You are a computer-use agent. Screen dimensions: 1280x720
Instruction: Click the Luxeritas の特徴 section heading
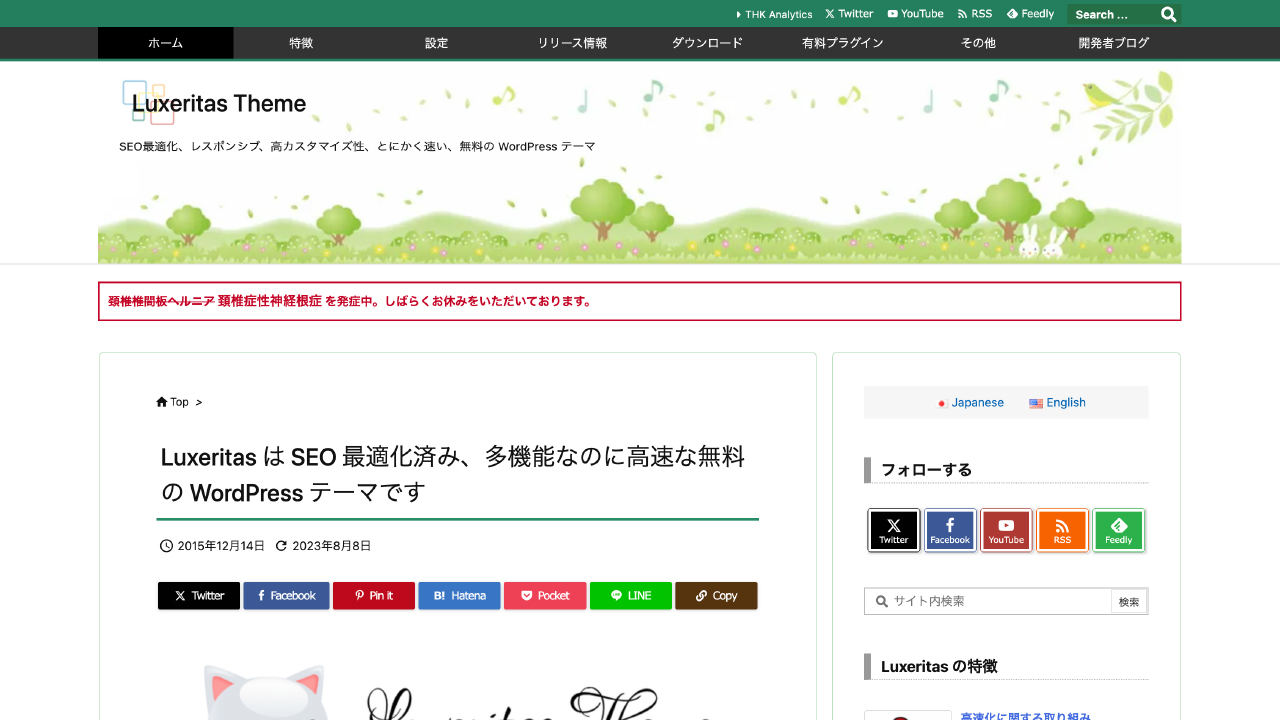[x=939, y=667]
